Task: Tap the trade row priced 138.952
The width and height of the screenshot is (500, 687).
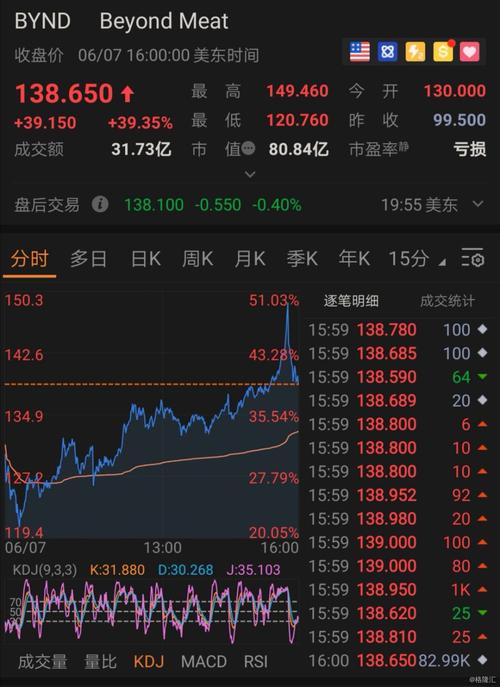Action: coord(397,496)
